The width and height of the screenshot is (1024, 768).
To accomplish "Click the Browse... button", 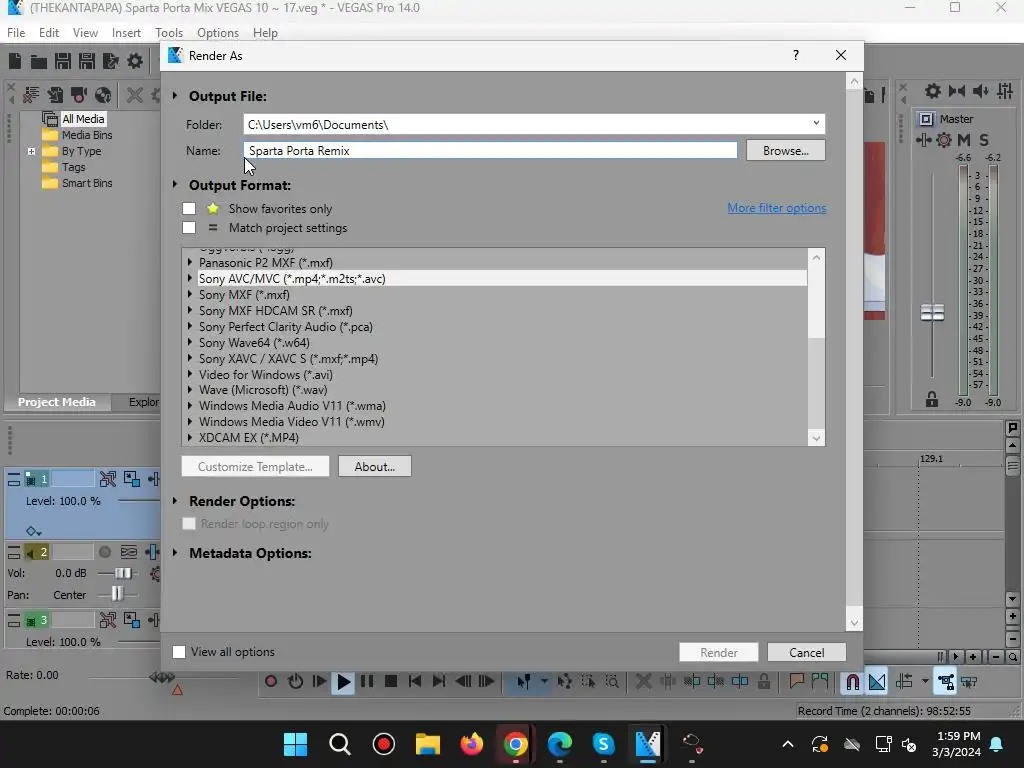I will (786, 150).
